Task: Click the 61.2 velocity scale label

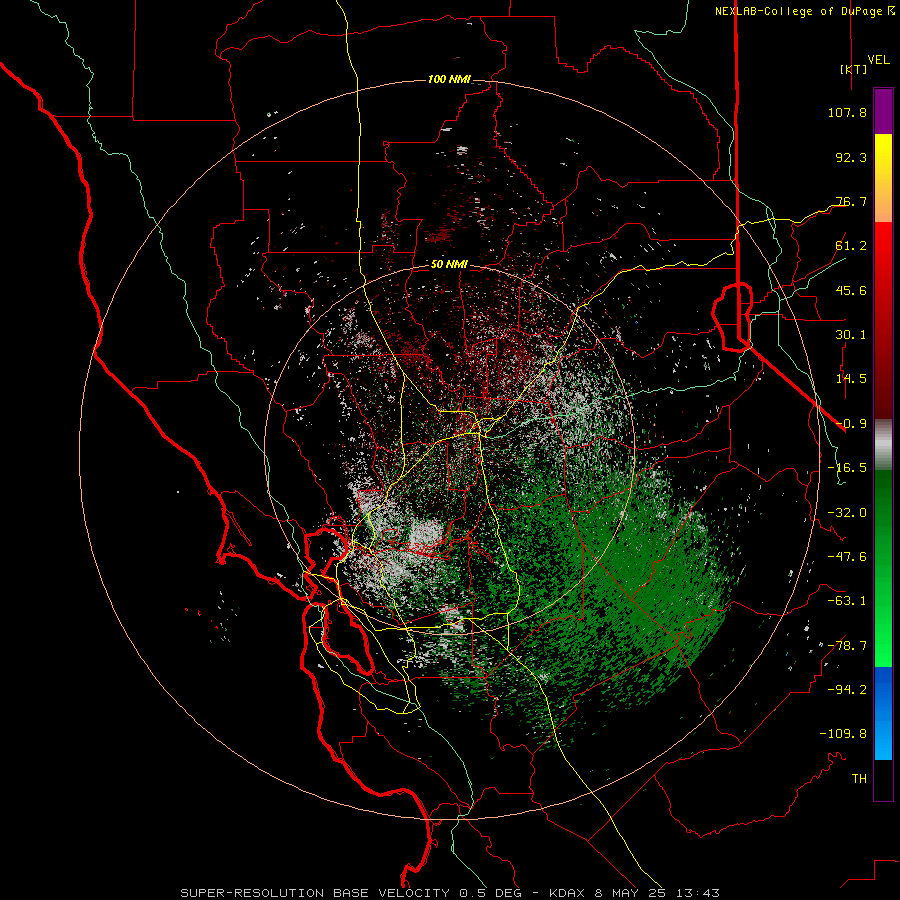Action: (x=851, y=246)
